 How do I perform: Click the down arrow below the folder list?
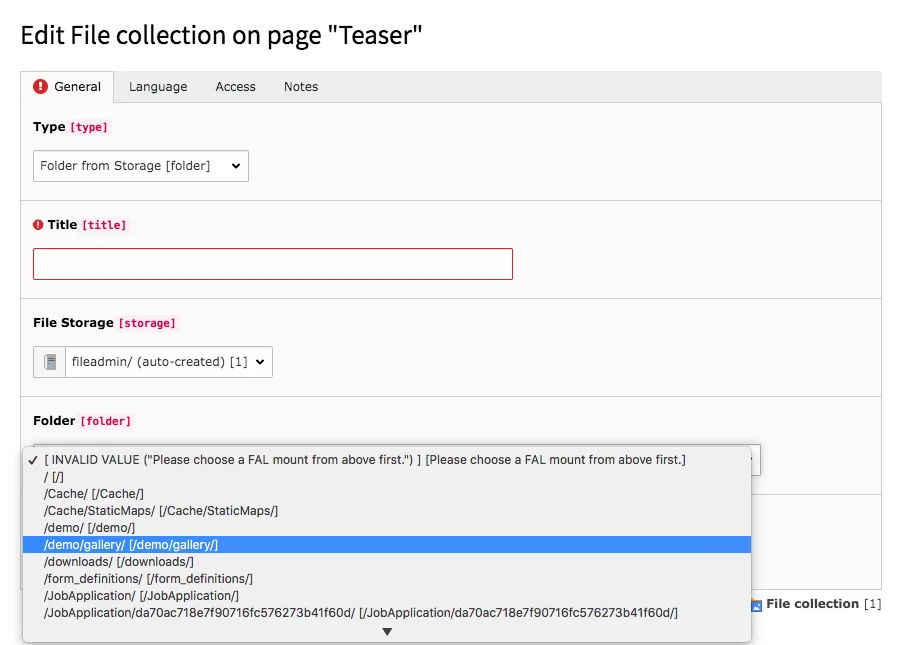(x=387, y=631)
